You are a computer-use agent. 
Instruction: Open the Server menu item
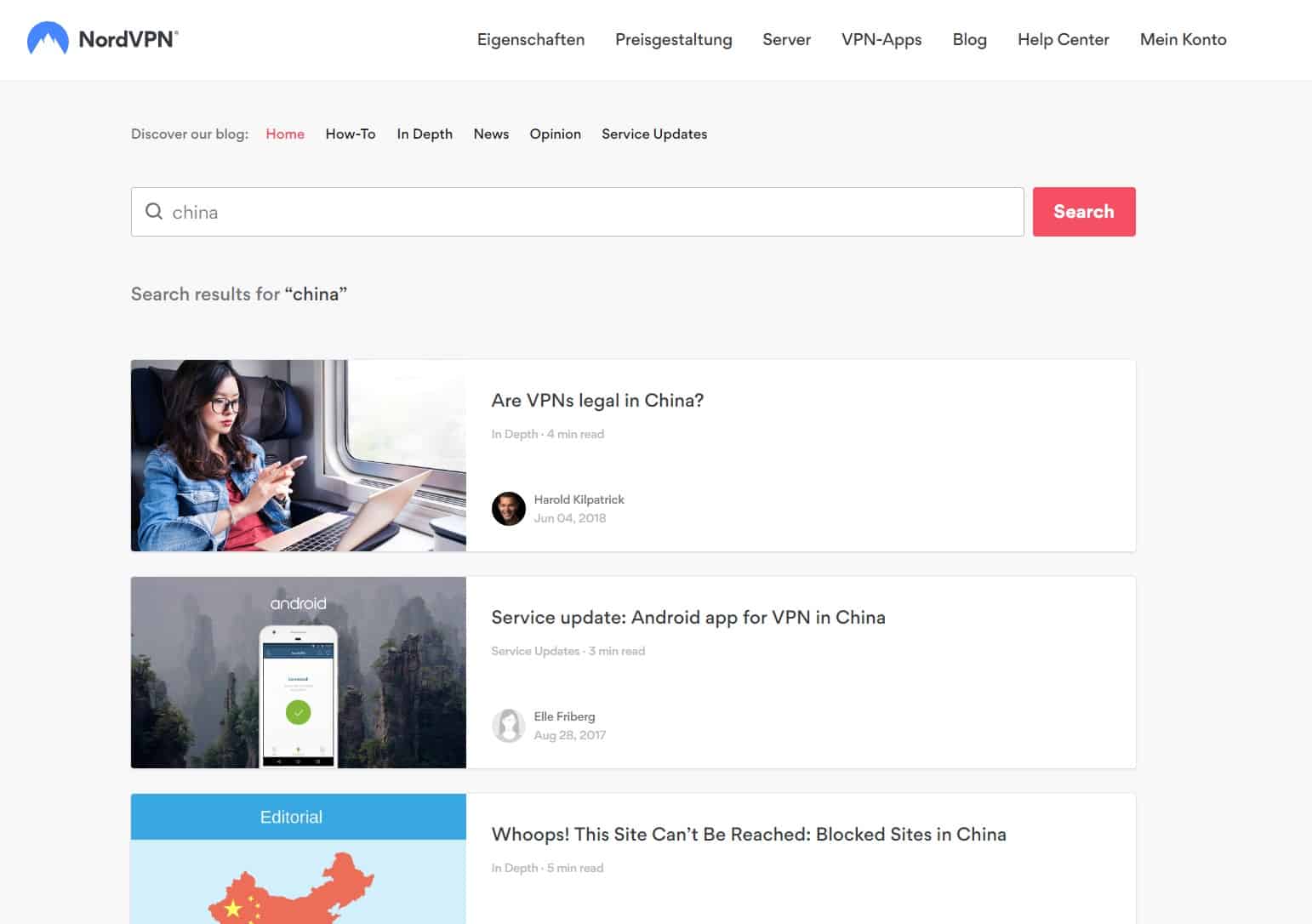click(x=787, y=39)
